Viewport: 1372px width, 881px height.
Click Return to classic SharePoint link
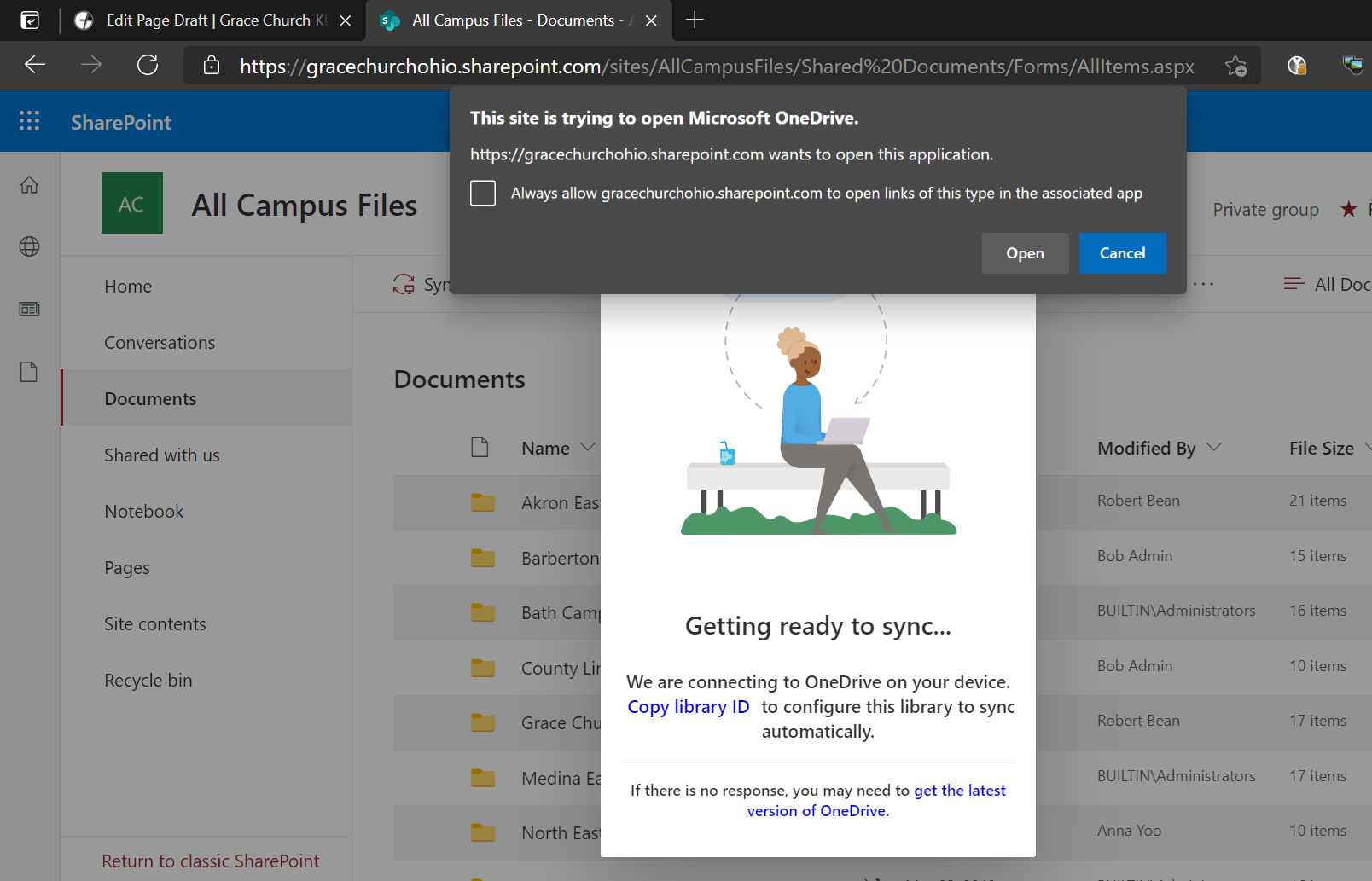(x=211, y=861)
